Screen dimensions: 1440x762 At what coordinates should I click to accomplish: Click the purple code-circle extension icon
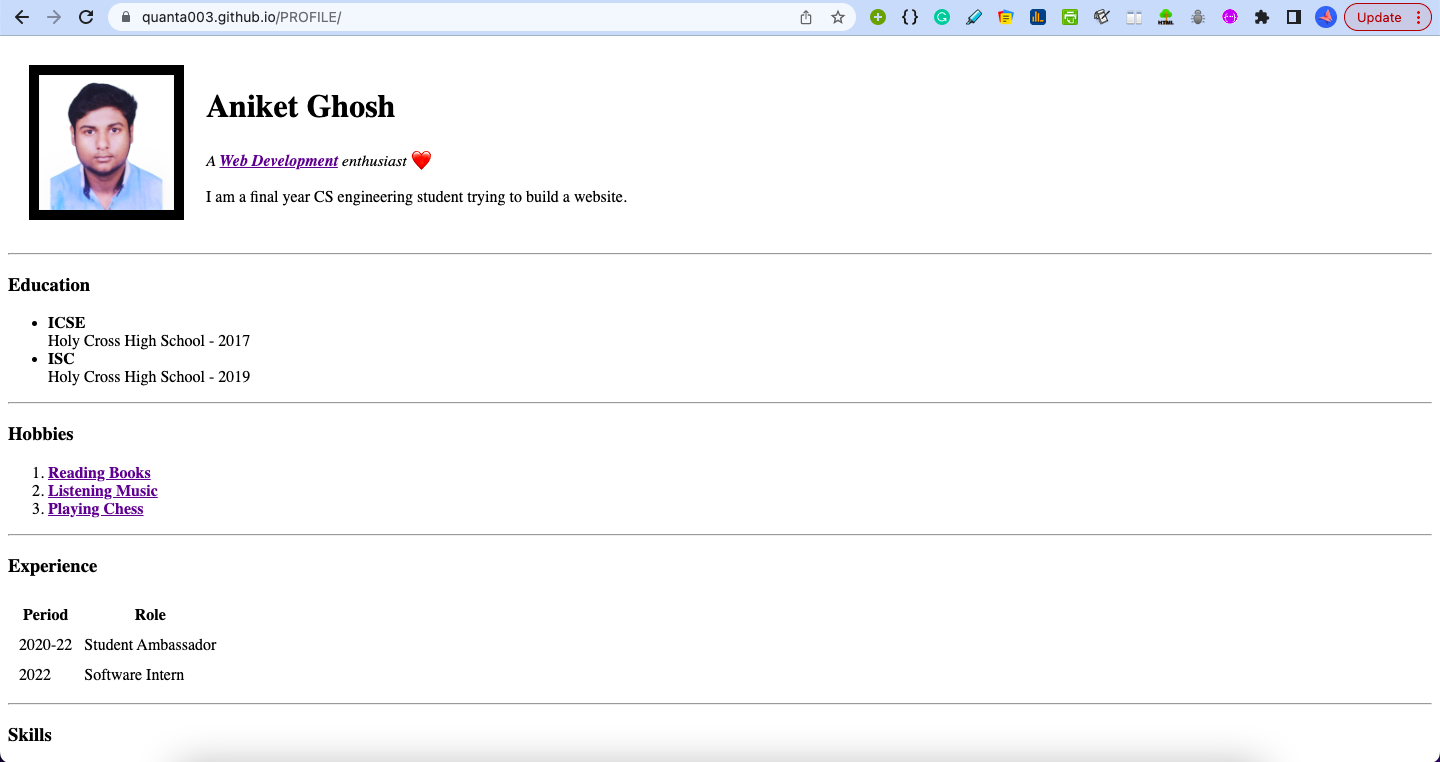1230,17
